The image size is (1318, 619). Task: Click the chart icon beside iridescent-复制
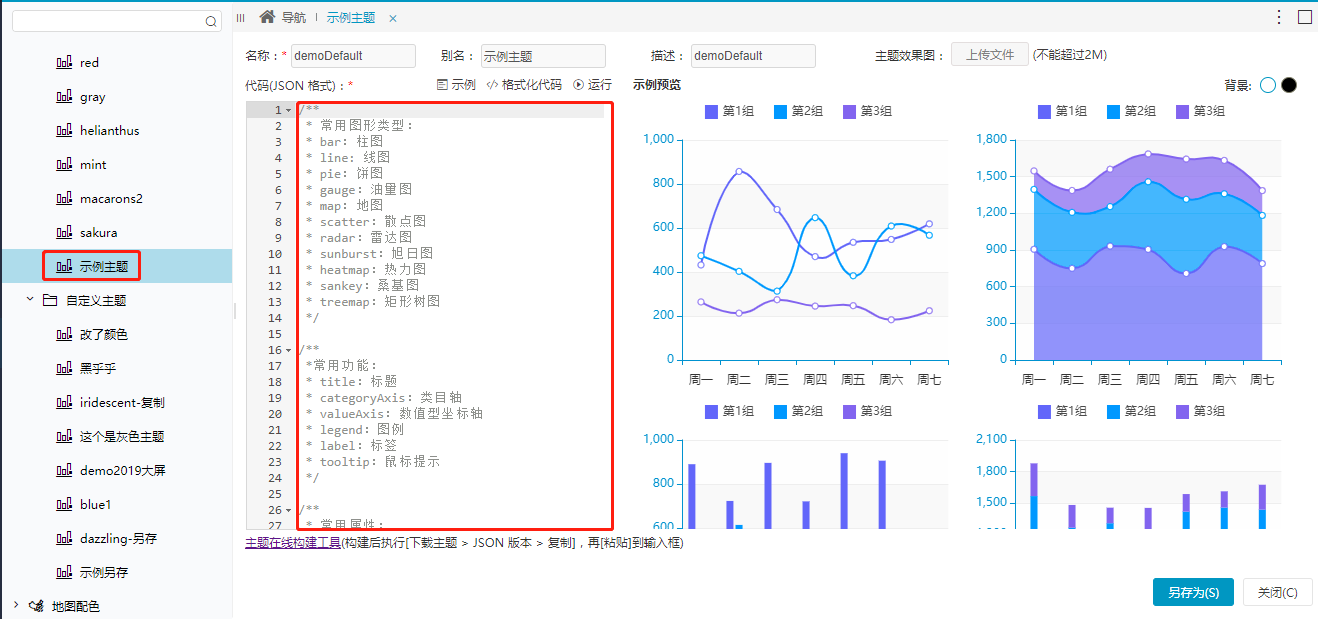pos(65,402)
